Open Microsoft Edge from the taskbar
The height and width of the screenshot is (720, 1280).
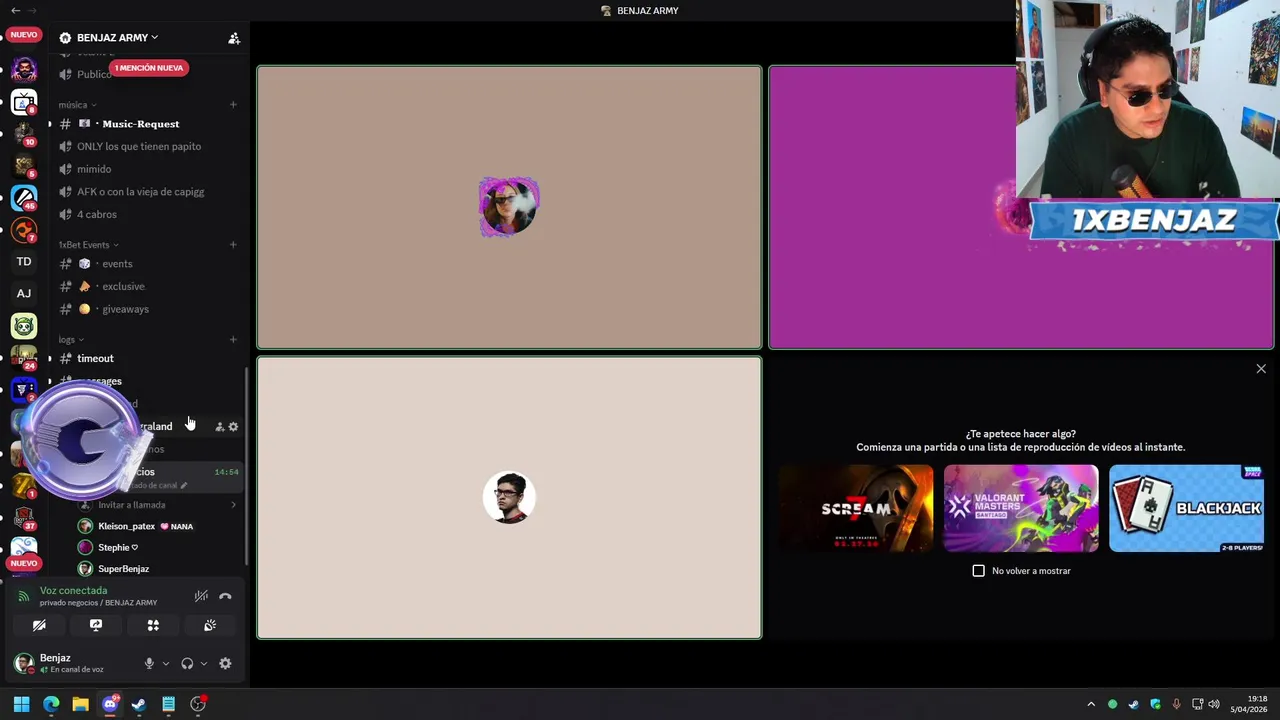click(51, 705)
